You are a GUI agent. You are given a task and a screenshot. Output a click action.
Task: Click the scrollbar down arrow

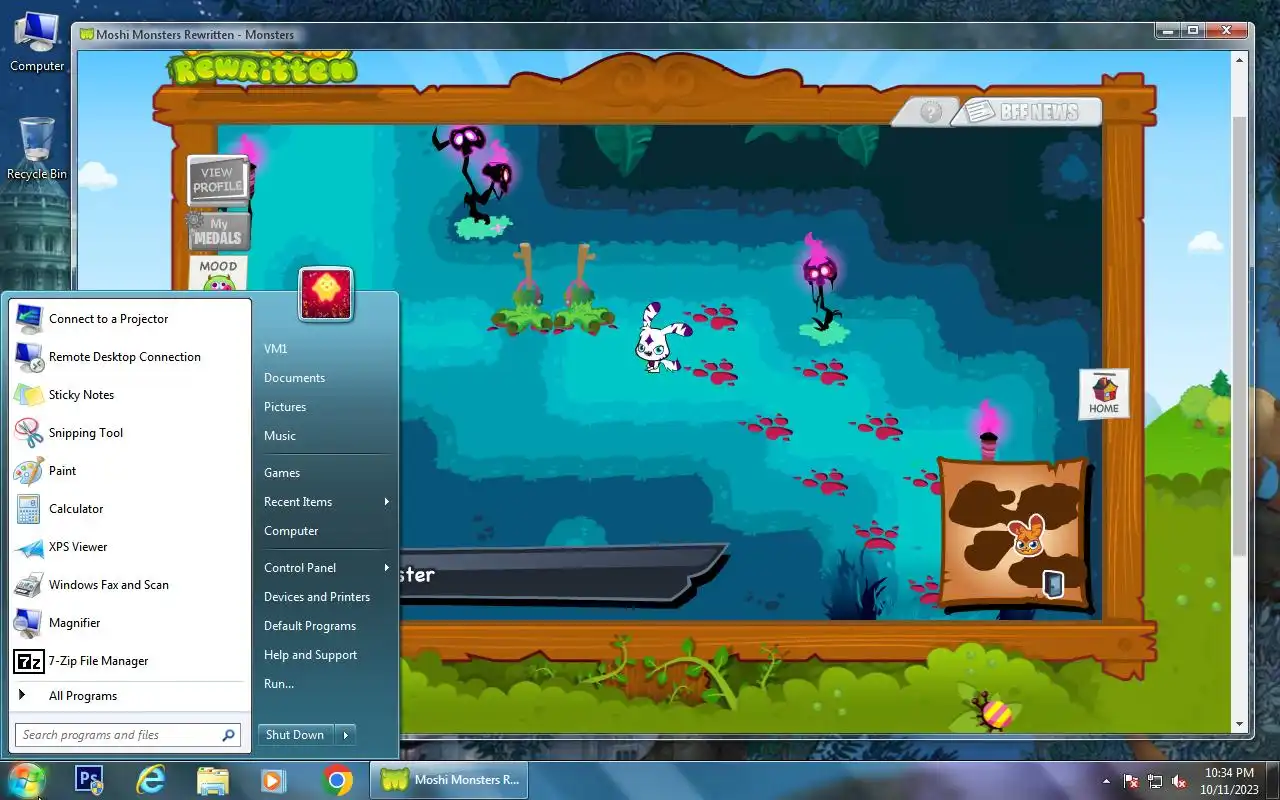tap(1240, 725)
